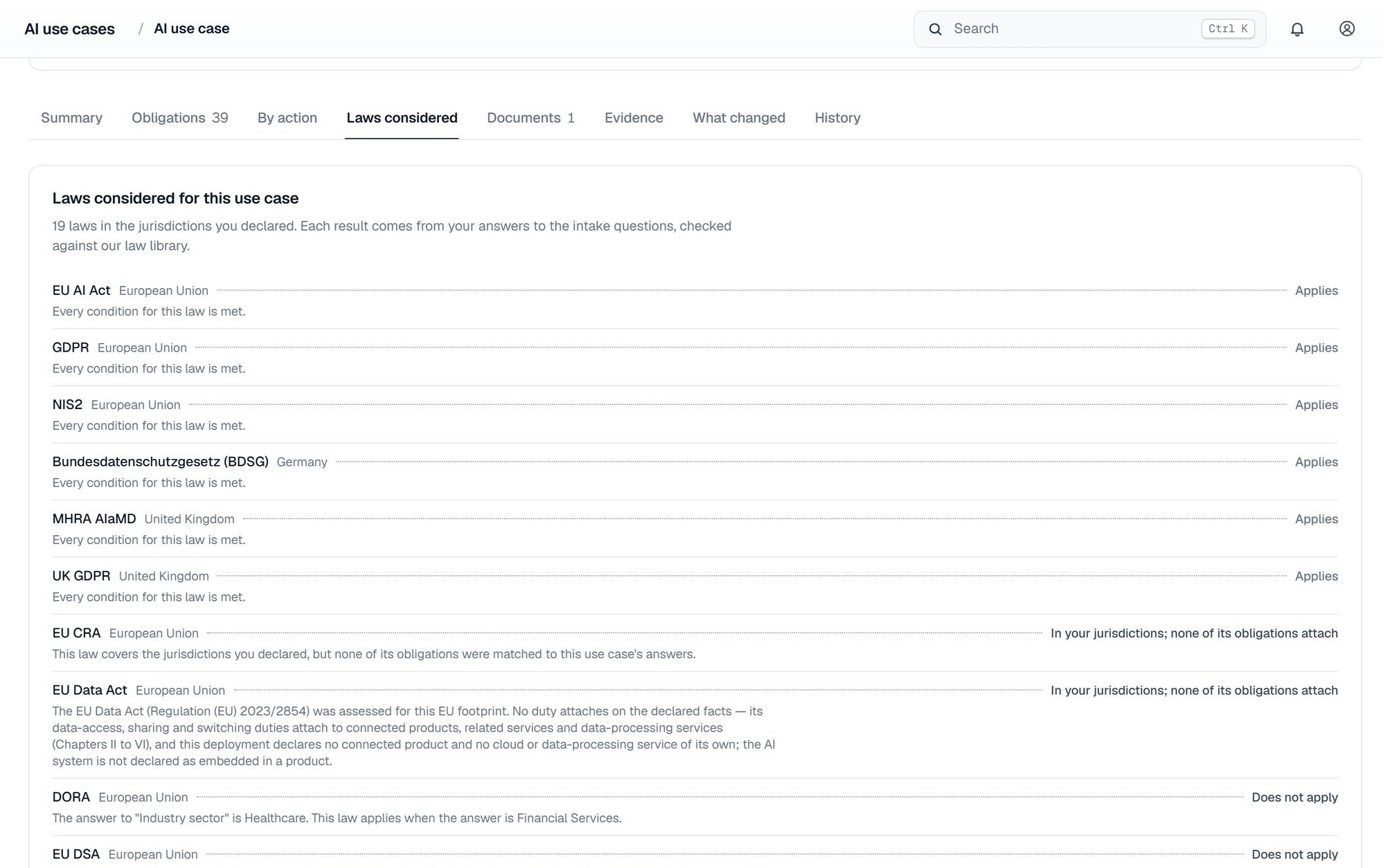Open the Documents 1 tab
This screenshot has height=868, width=1383.
(x=530, y=118)
